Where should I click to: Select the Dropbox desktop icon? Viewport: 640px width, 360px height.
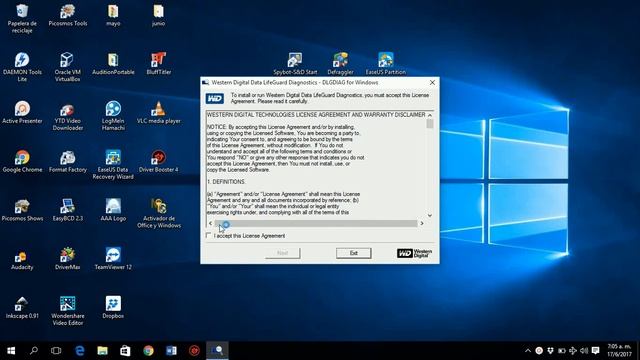(113, 308)
